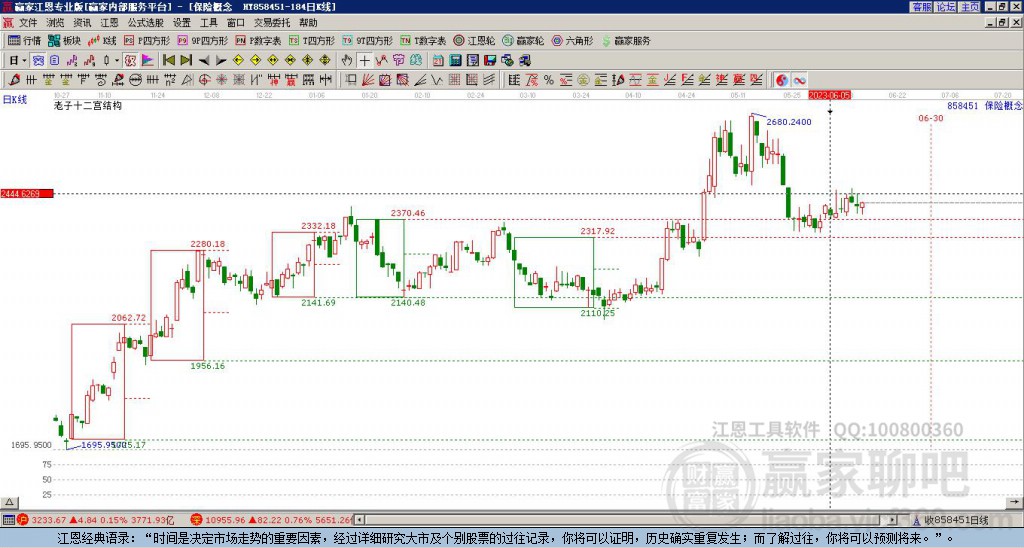Open 赢家服务 service page

[626, 40]
